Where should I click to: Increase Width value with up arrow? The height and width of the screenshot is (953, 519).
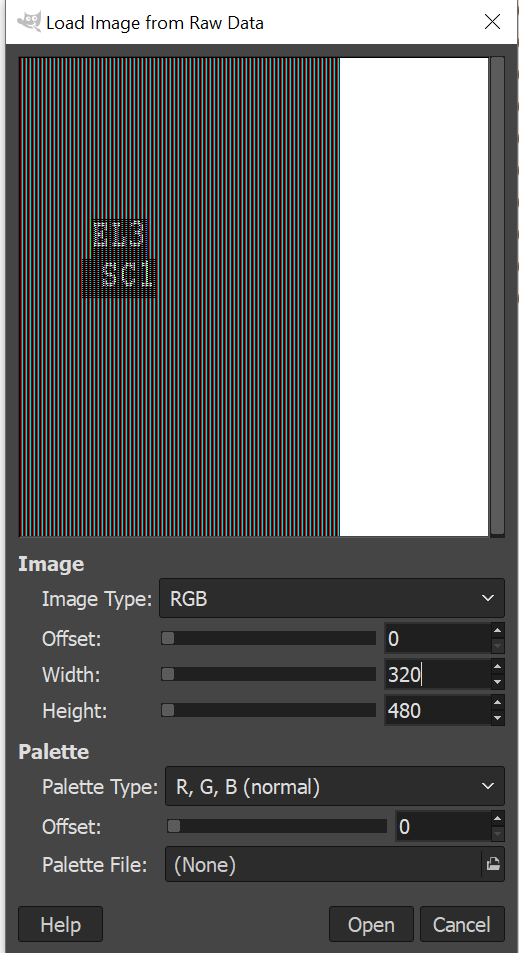point(498,667)
